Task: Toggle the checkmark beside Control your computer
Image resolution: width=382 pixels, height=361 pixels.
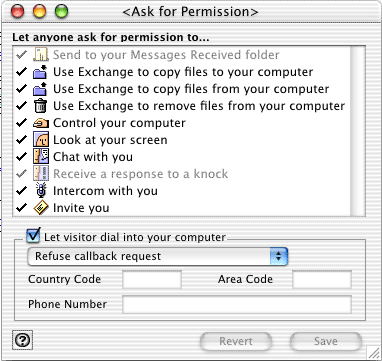Action: point(21,123)
